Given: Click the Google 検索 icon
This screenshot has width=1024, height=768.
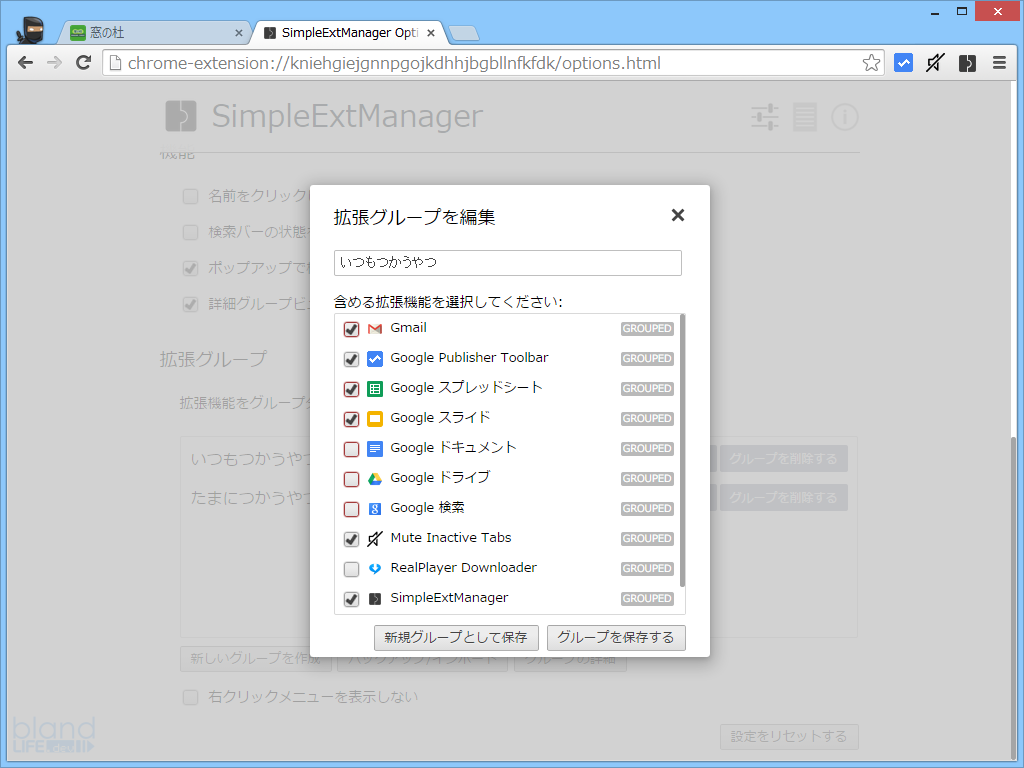Looking at the screenshot, I should pyautogui.click(x=375, y=509).
